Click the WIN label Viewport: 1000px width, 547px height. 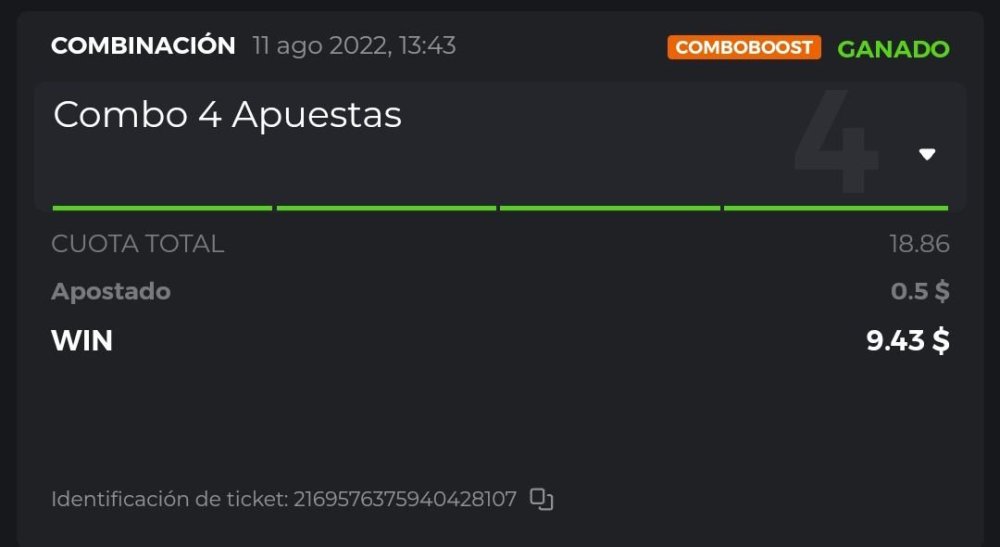point(82,341)
